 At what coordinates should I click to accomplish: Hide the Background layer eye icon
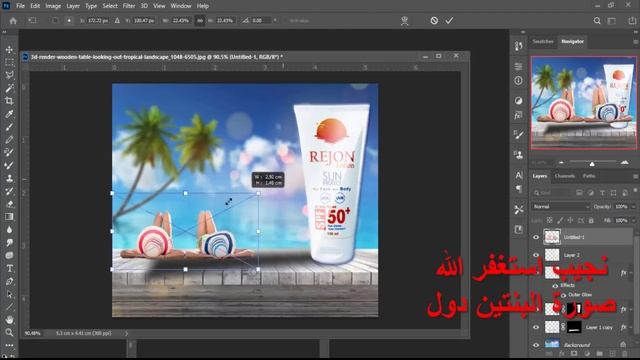(x=536, y=345)
